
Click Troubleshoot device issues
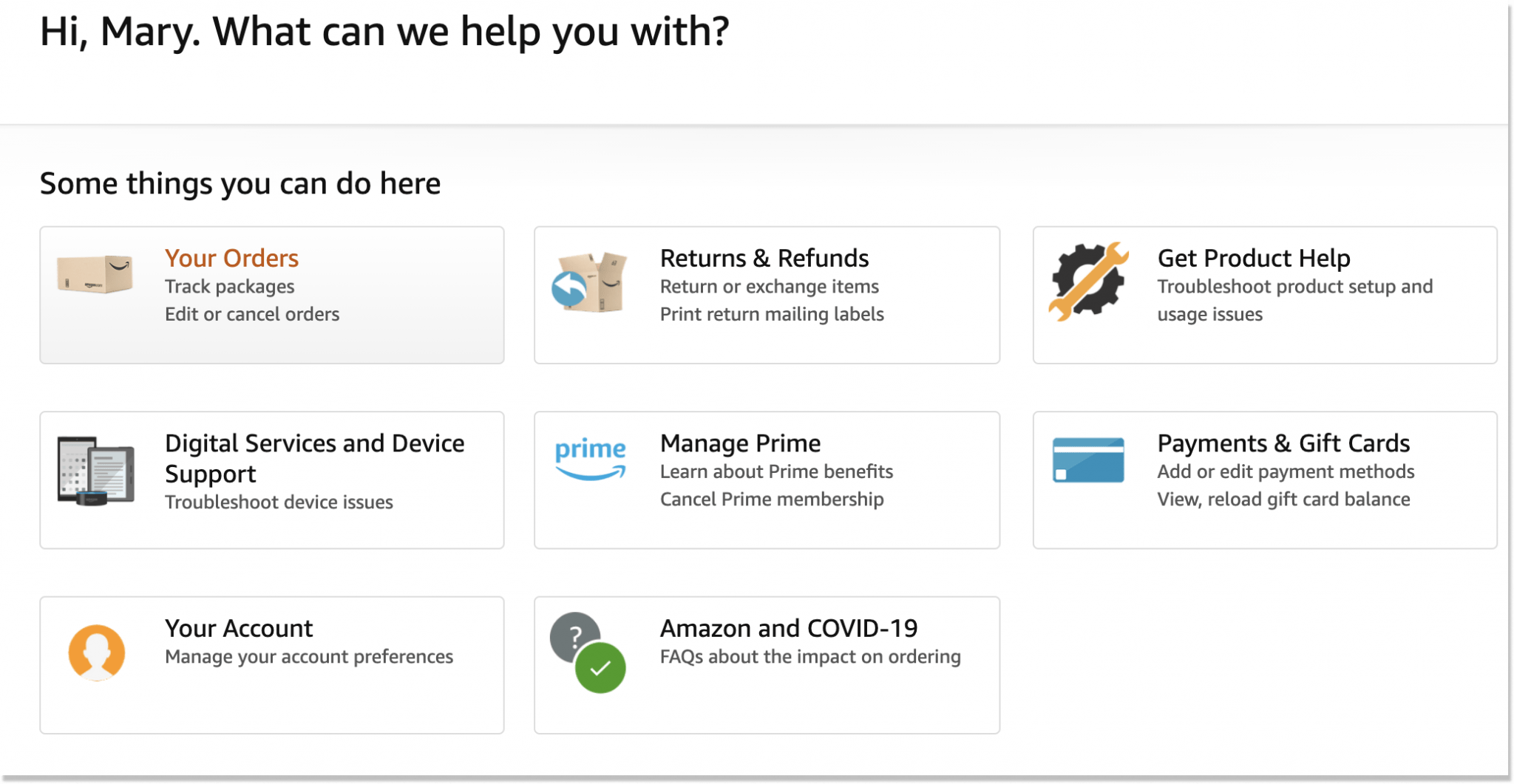click(279, 502)
